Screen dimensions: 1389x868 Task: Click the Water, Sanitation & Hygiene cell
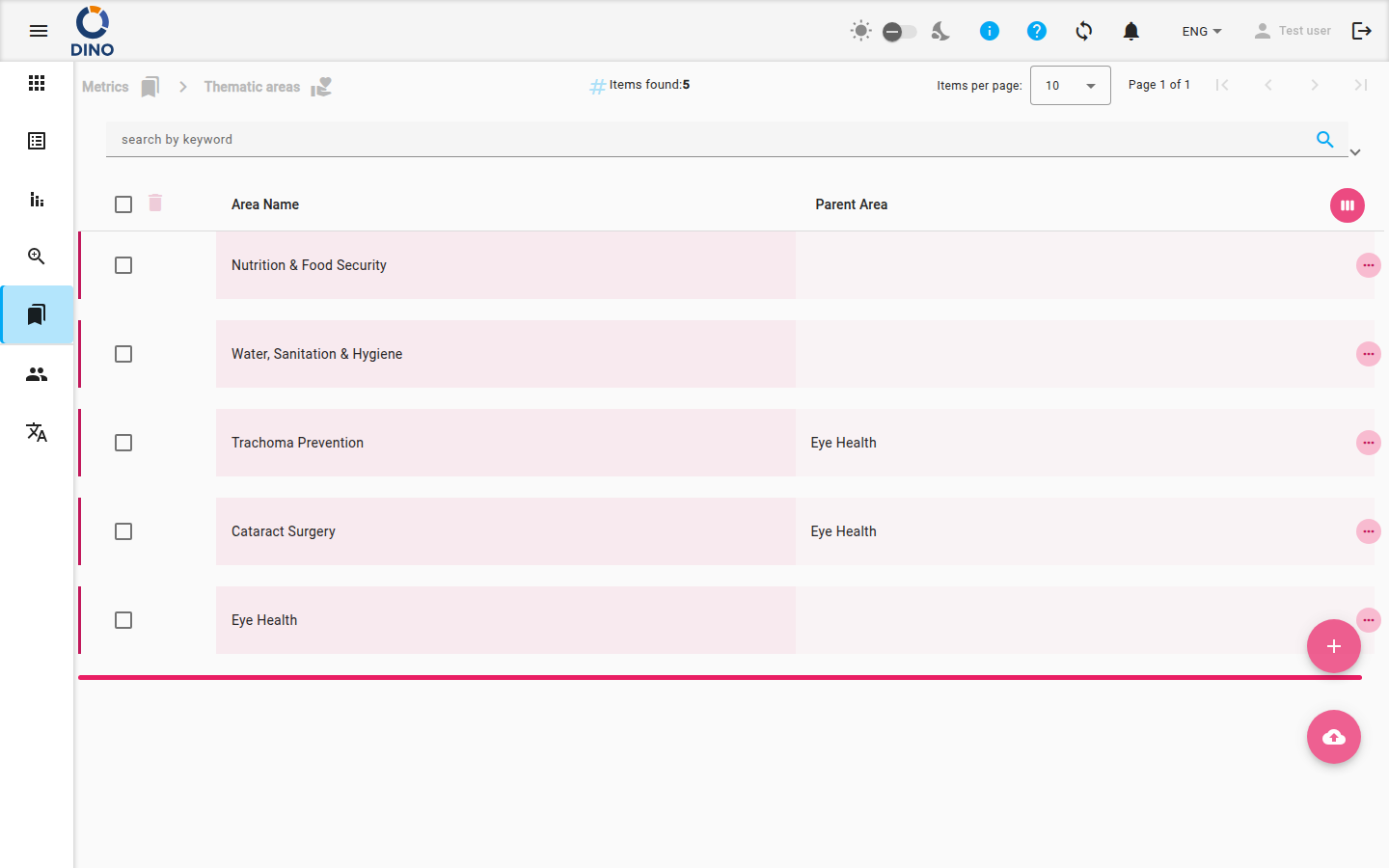point(505,354)
